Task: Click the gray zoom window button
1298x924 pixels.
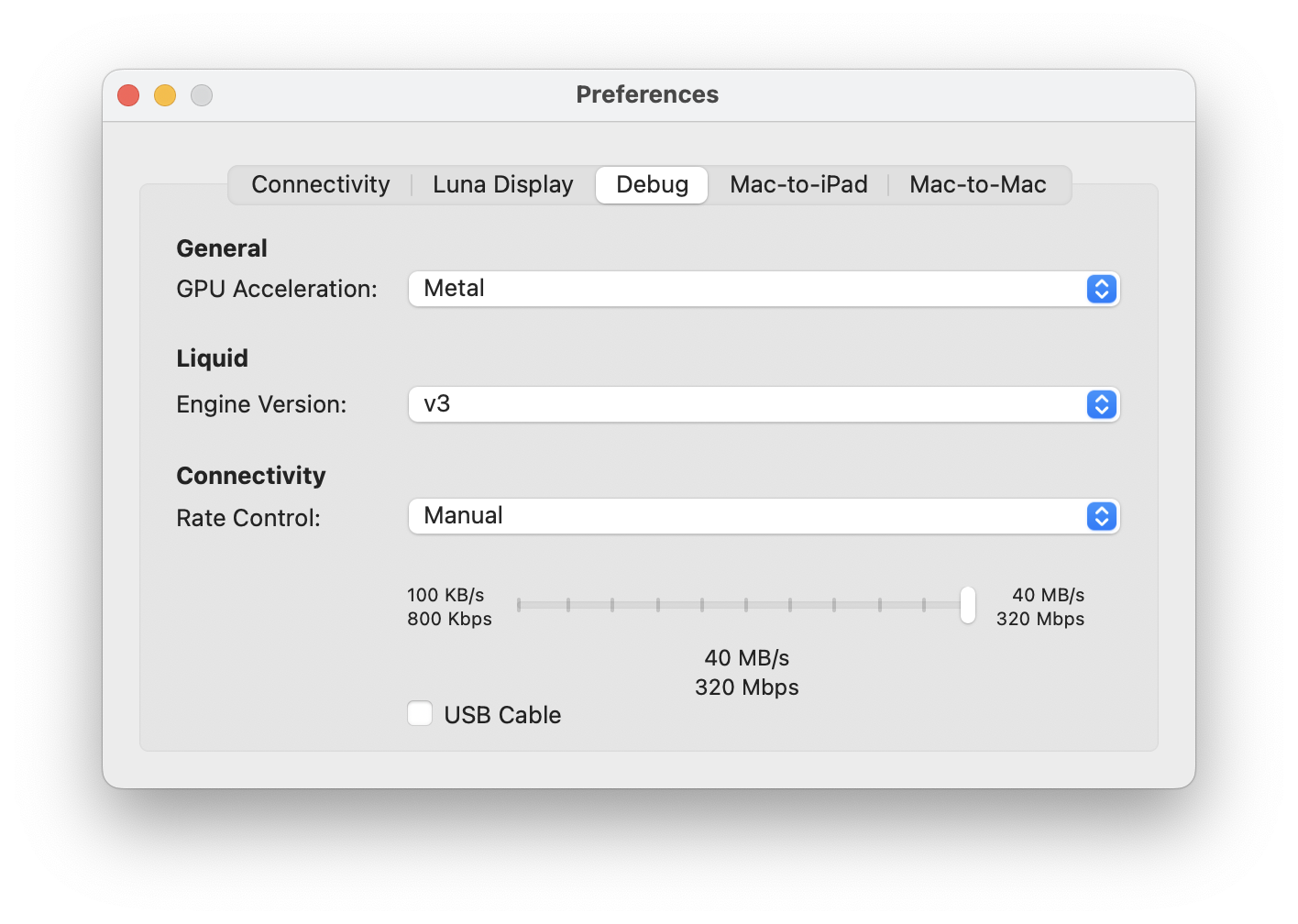Action: pyautogui.click(x=202, y=95)
